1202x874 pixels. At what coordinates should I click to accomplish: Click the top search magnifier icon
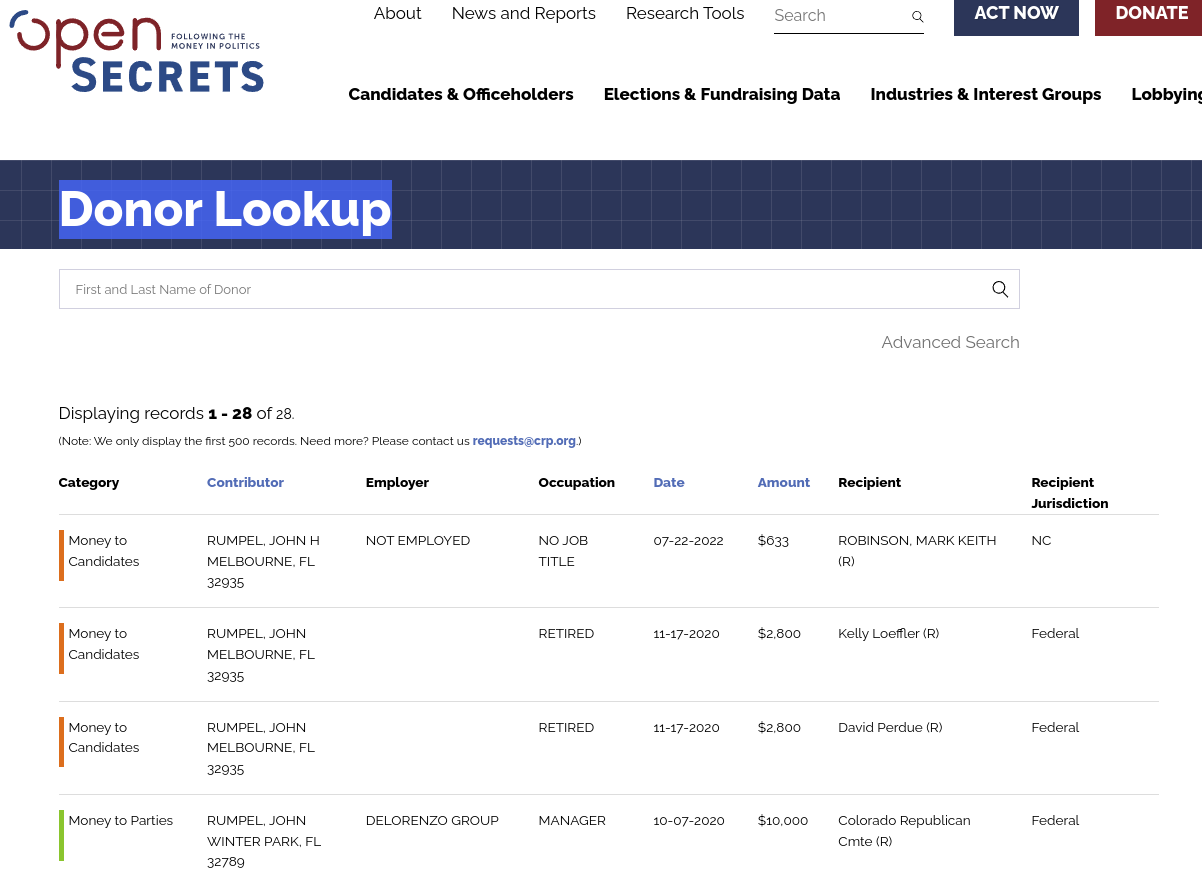tap(917, 16)
